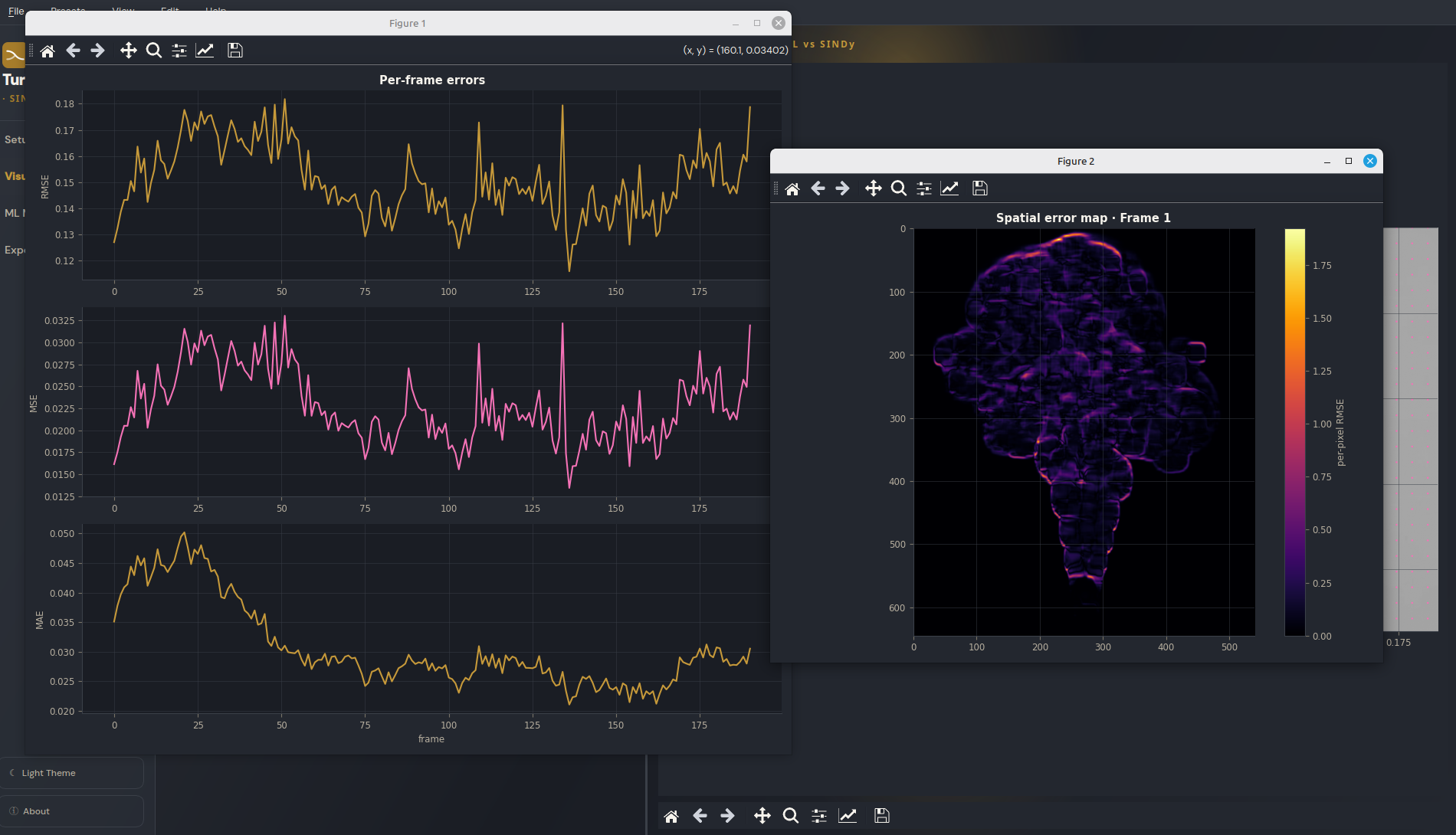This screenshot has width=1456, height=835.
Task: Close the Figure 1 window
Action: point(779,23)
